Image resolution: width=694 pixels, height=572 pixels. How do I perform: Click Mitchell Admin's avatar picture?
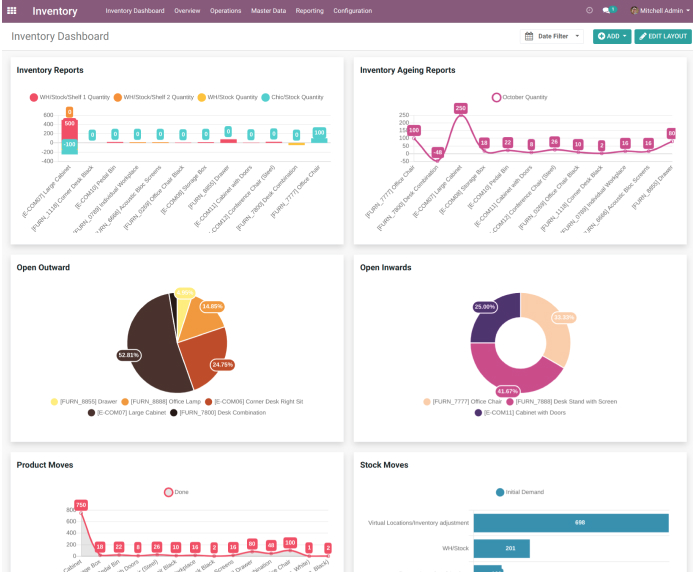click(x=634, y=11)
